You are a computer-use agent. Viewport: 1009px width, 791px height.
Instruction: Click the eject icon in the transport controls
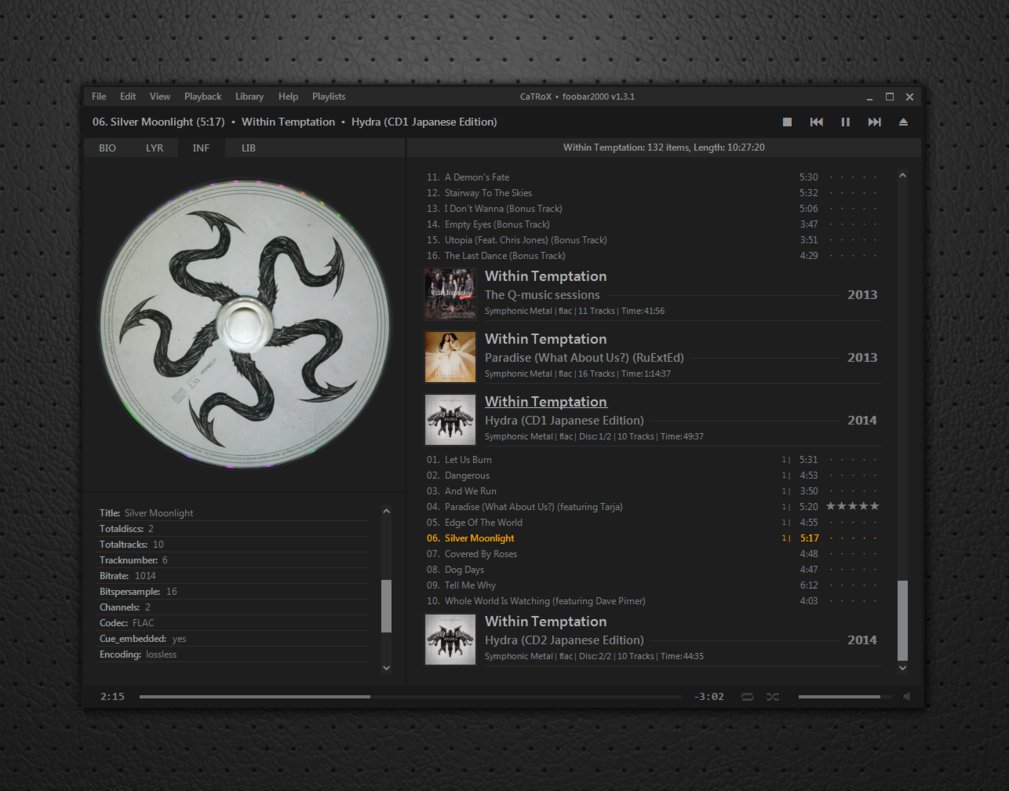(903, 122)
